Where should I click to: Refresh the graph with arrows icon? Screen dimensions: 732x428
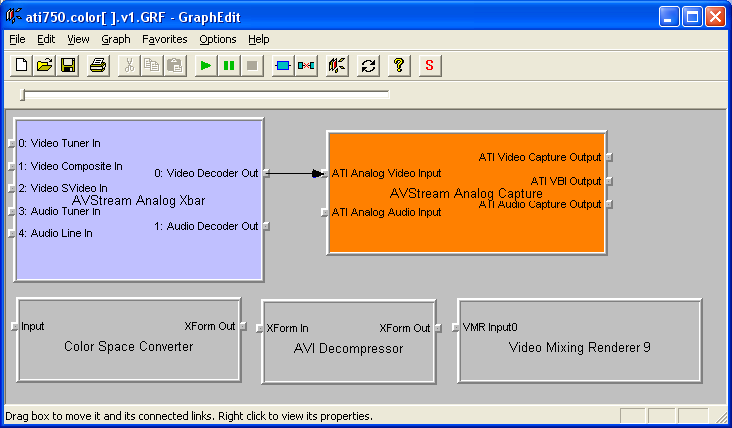368,65
